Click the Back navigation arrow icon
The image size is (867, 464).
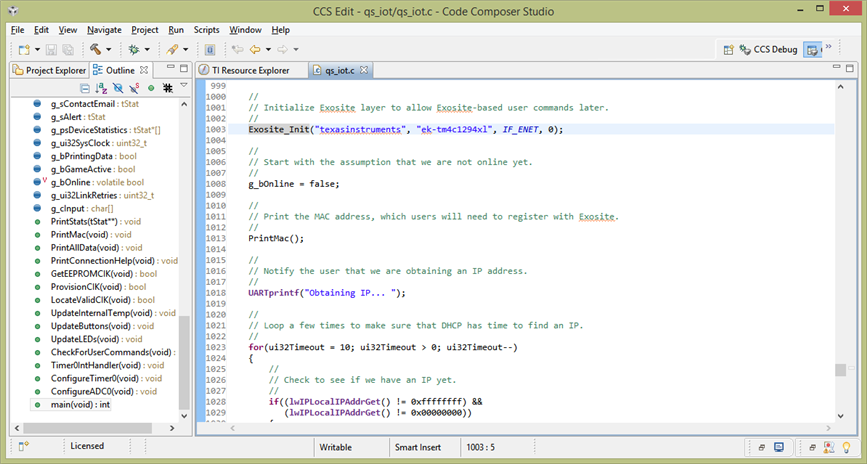point(255,49)
